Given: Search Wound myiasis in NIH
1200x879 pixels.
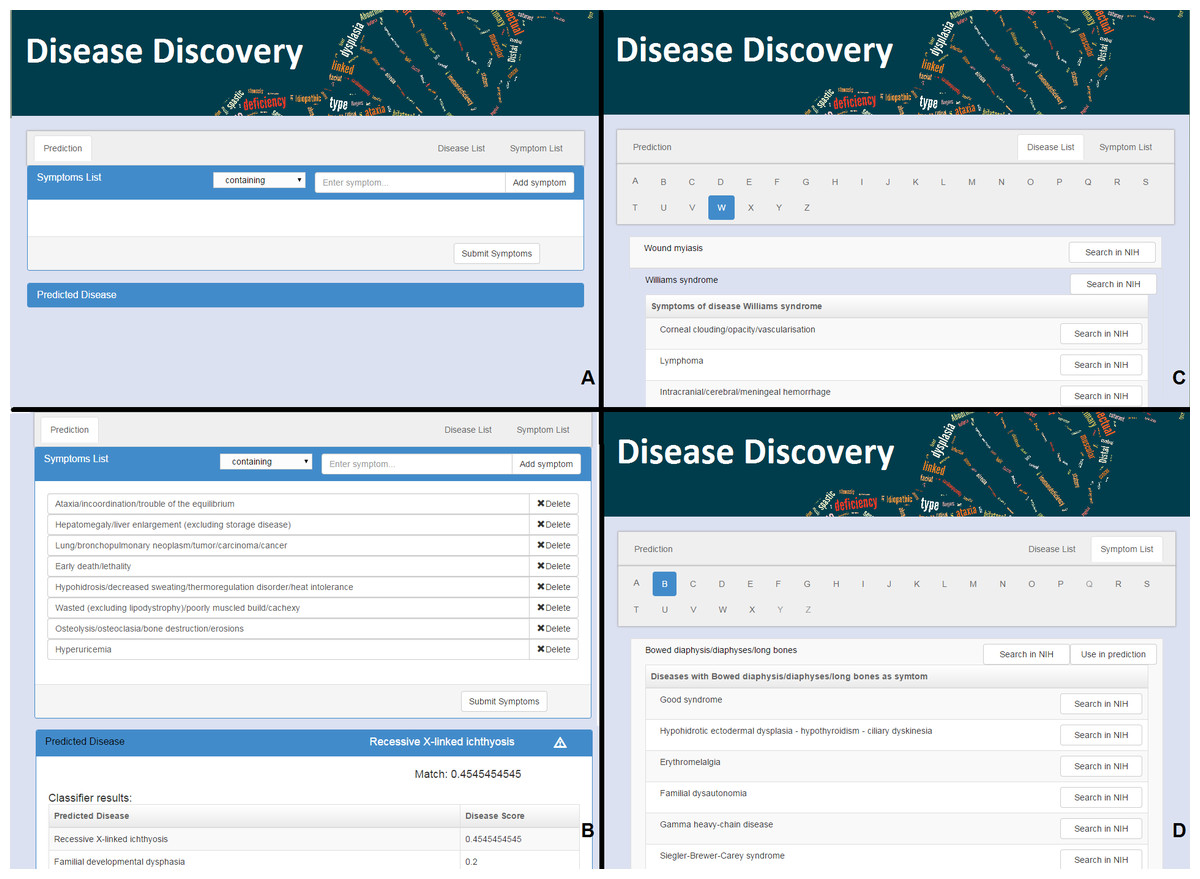Looking at the screenshot, I should coord(1112,252).
